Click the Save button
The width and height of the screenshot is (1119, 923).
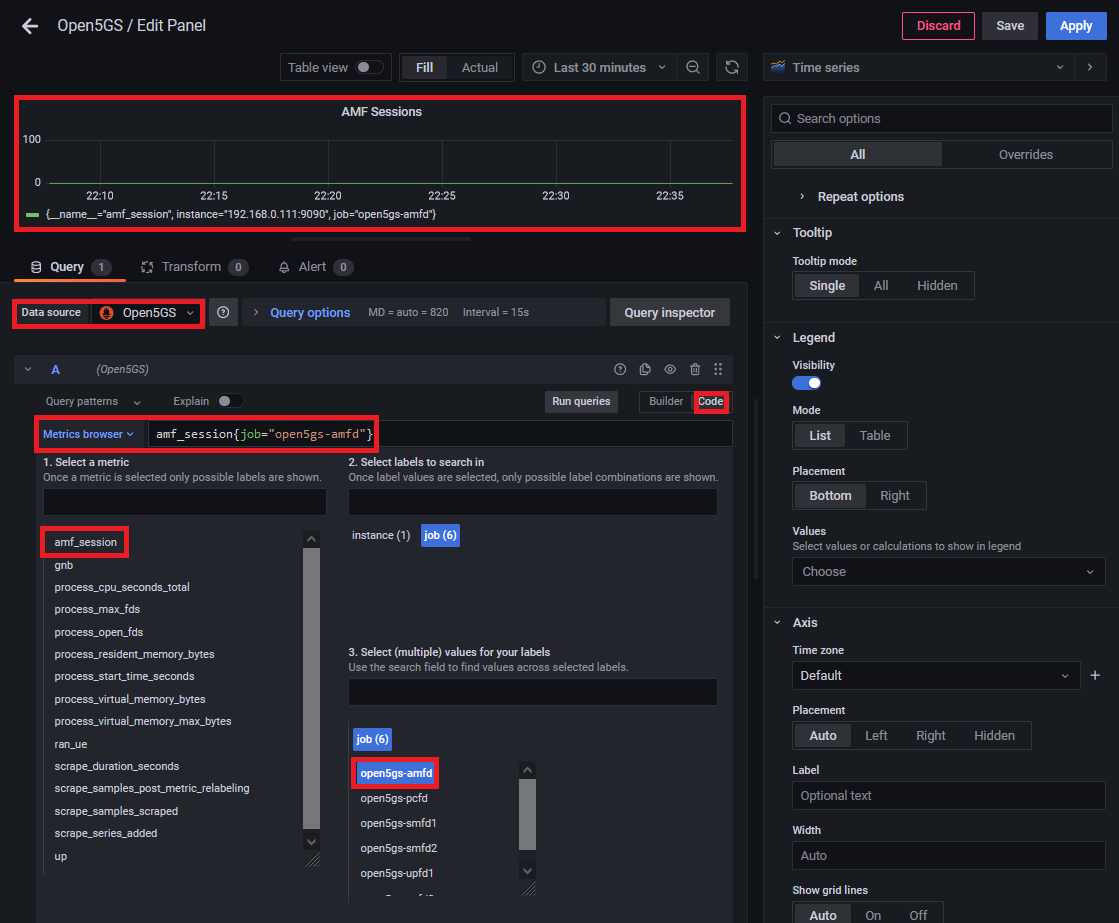tap(1009, 26)
